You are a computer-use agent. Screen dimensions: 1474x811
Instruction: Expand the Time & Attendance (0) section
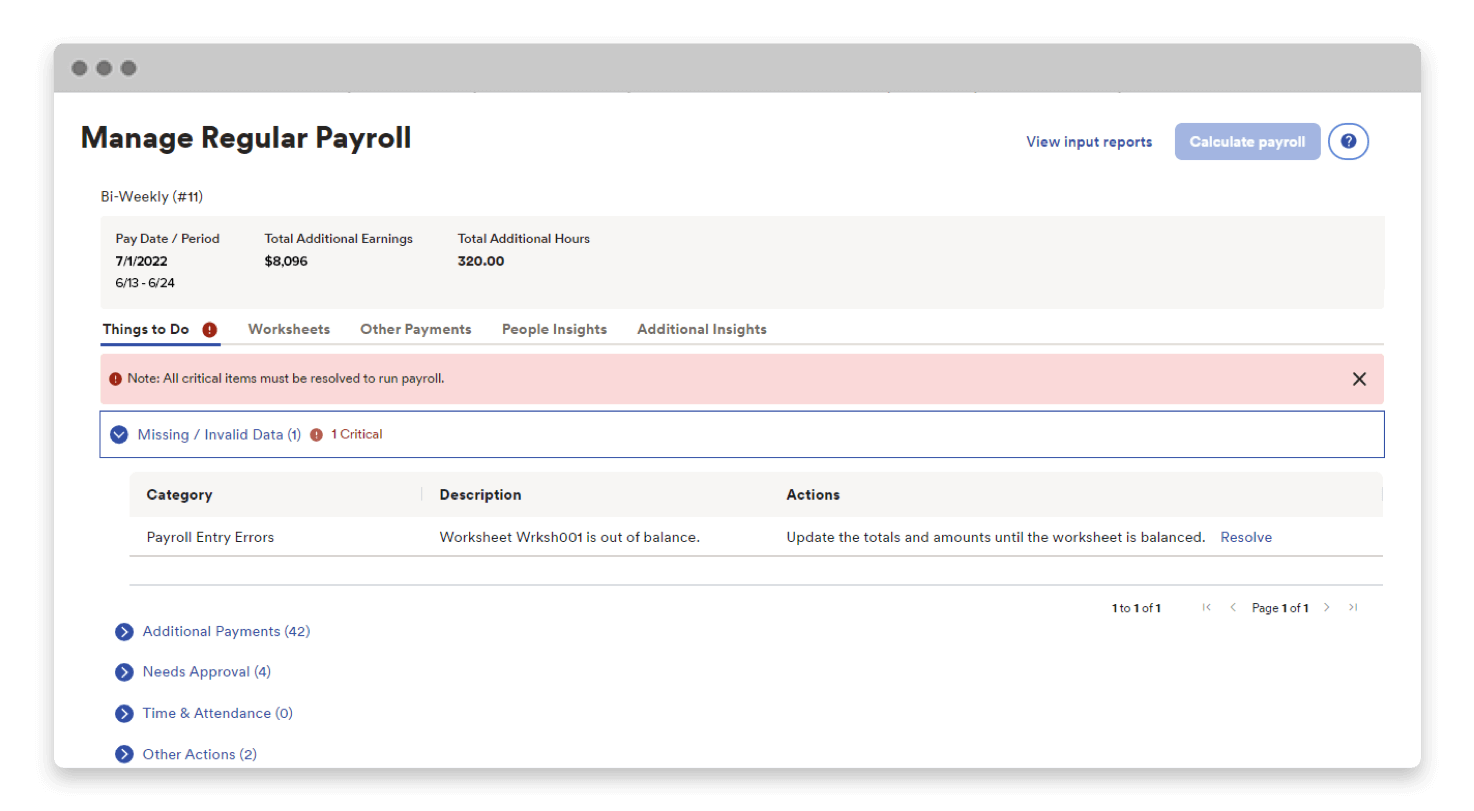(x=124, y=714)
